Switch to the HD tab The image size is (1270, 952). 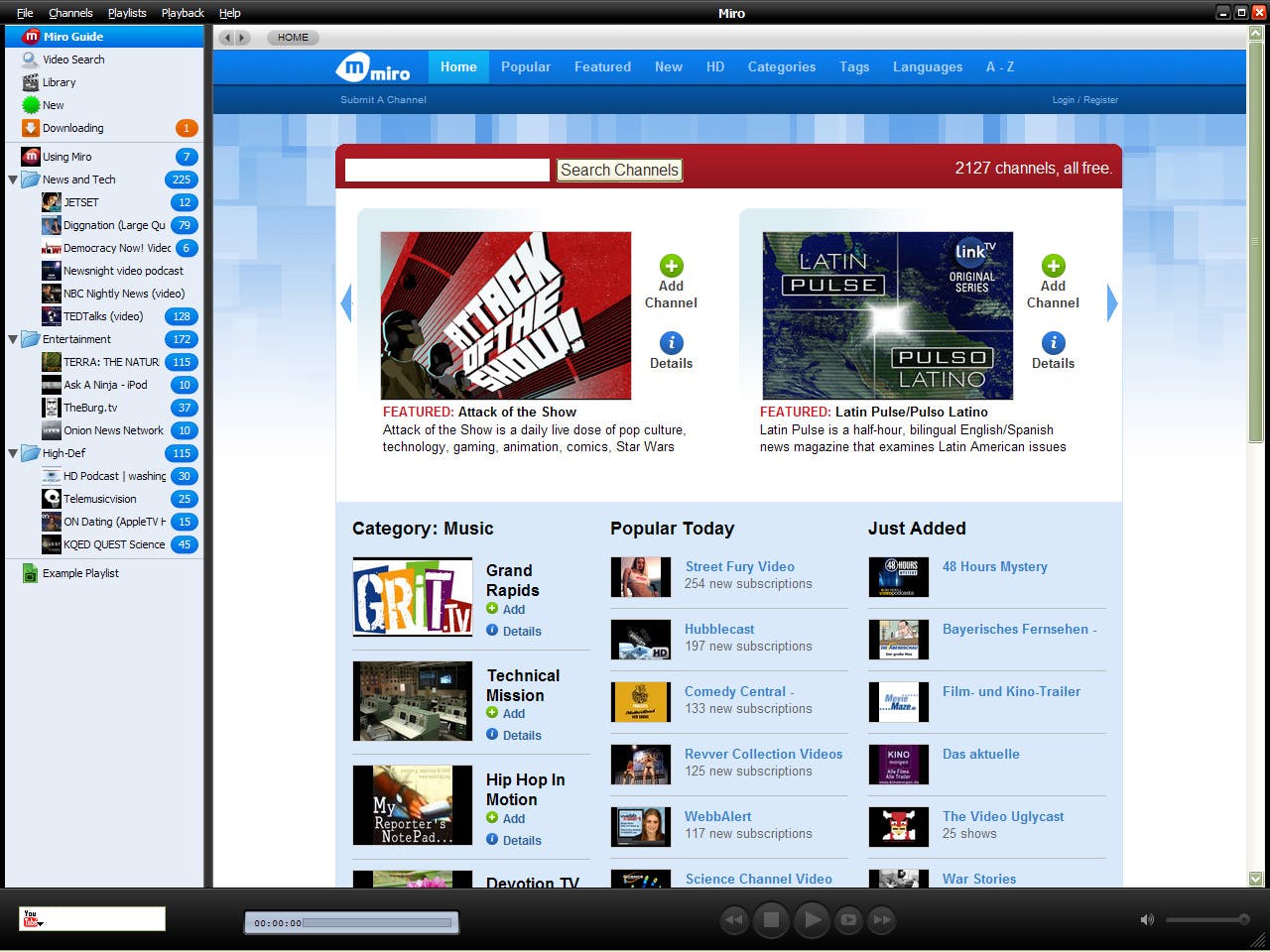(x=715, y=67)
